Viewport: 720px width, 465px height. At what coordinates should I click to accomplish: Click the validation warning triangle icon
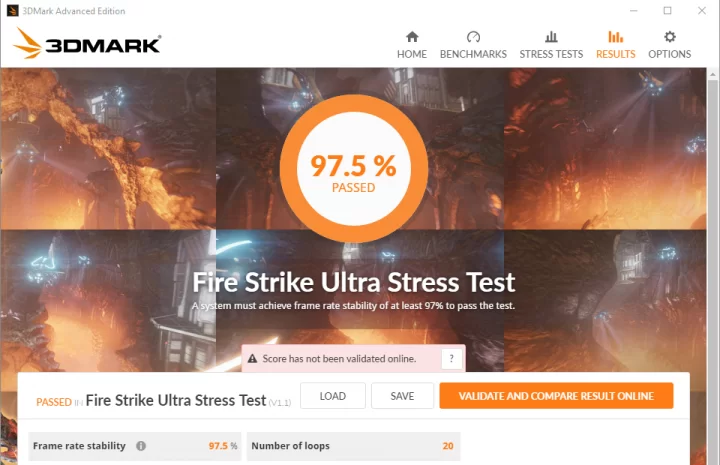(252, 359)
